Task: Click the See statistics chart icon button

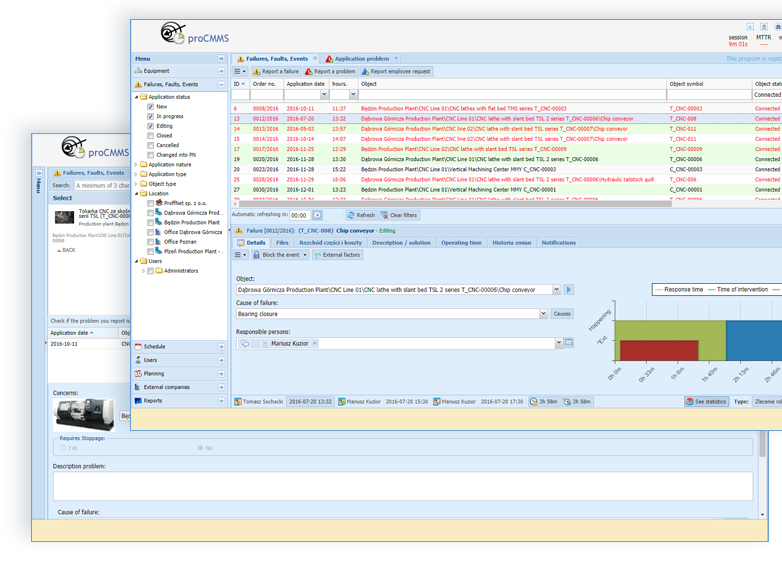Action: [x=706, y=401]
